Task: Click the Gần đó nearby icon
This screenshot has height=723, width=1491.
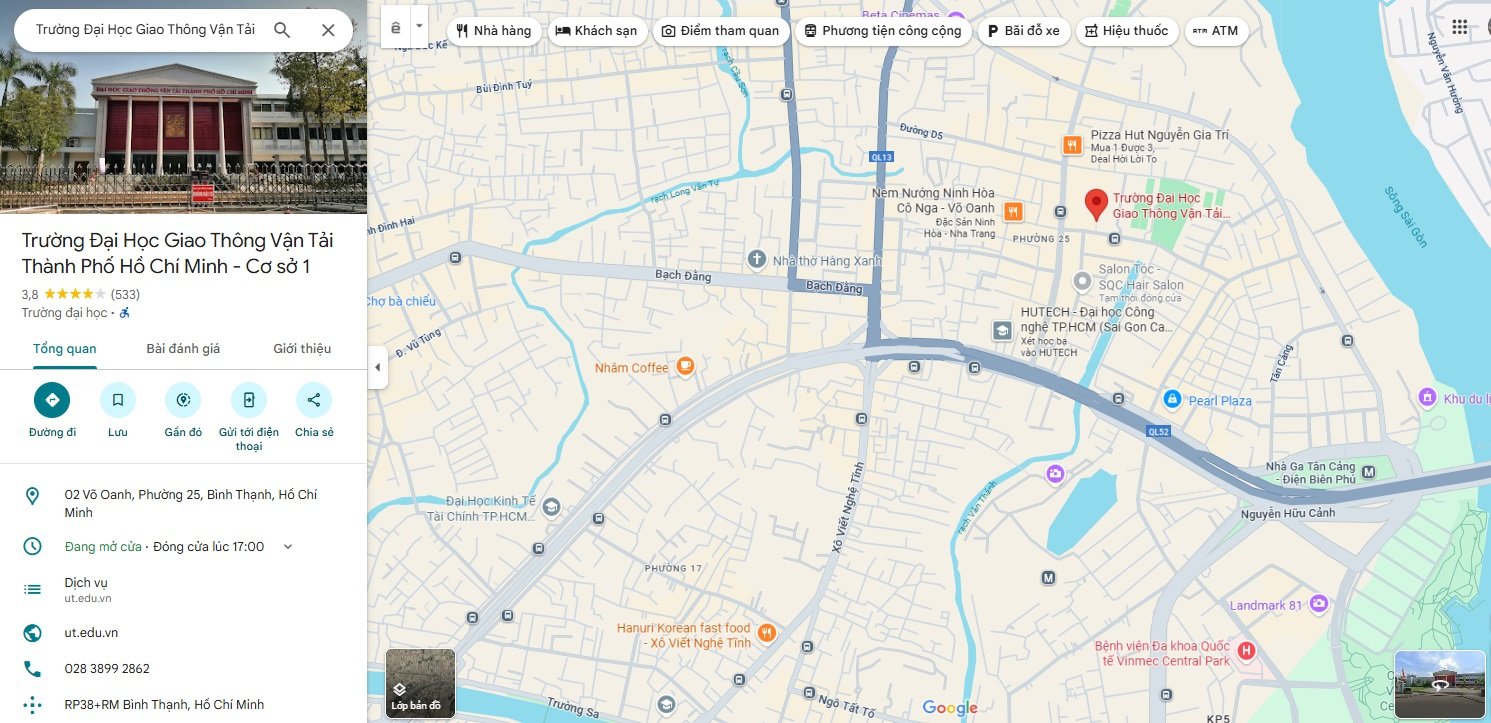Action: coord(183,400)
